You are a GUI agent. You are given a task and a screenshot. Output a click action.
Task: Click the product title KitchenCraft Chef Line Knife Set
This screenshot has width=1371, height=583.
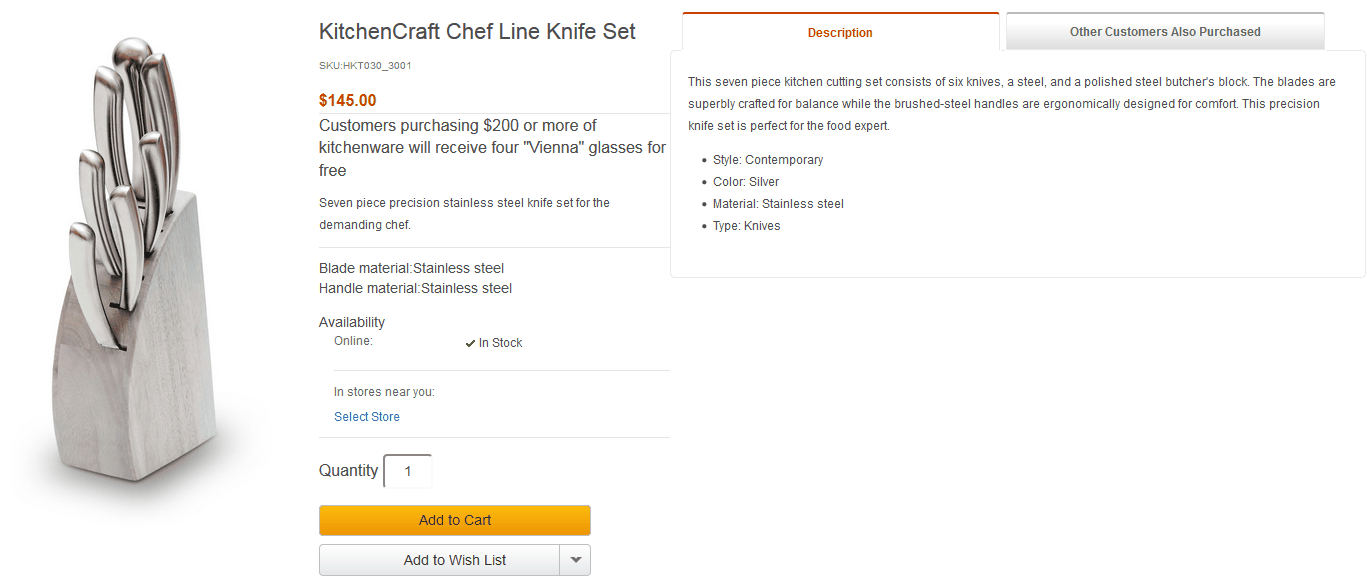(477, 31)
